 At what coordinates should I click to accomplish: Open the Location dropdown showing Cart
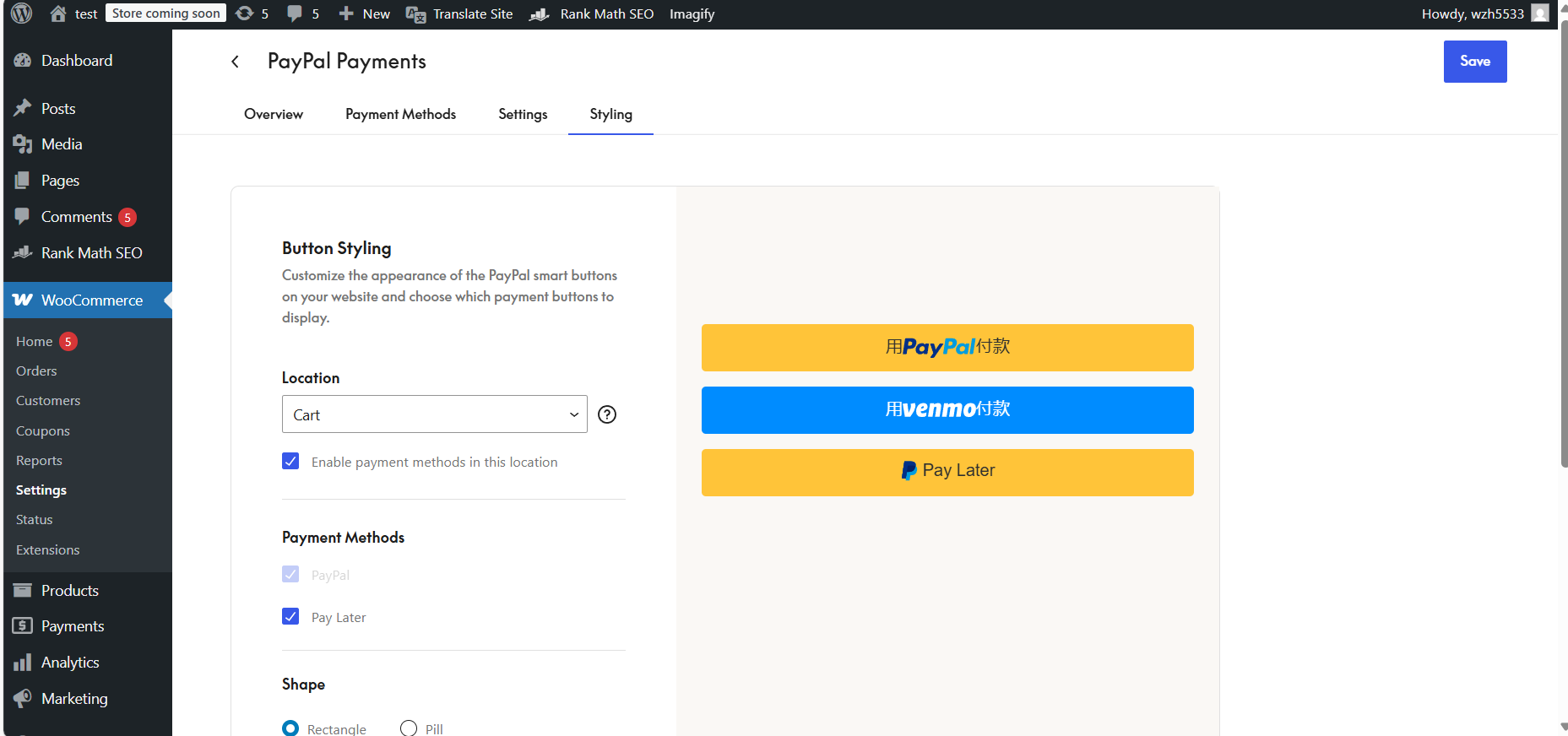click(x=434, y=414)
